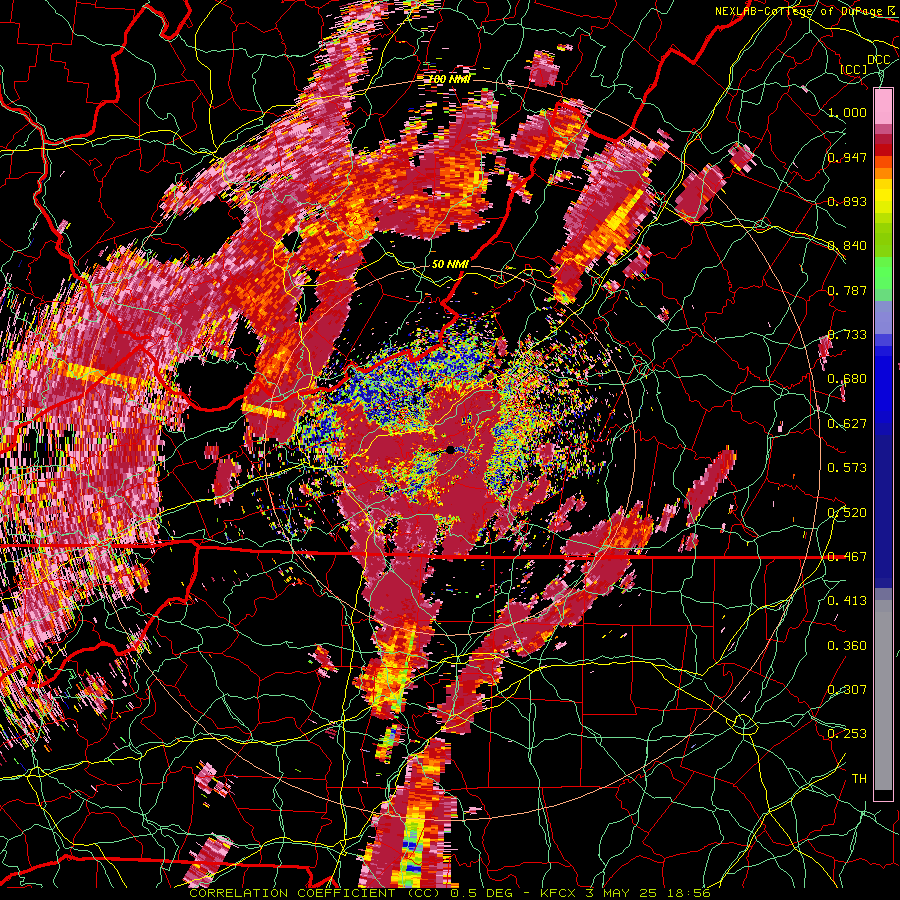
Task: Select the 0.360 legend value
Action: [x=847, y=646]
